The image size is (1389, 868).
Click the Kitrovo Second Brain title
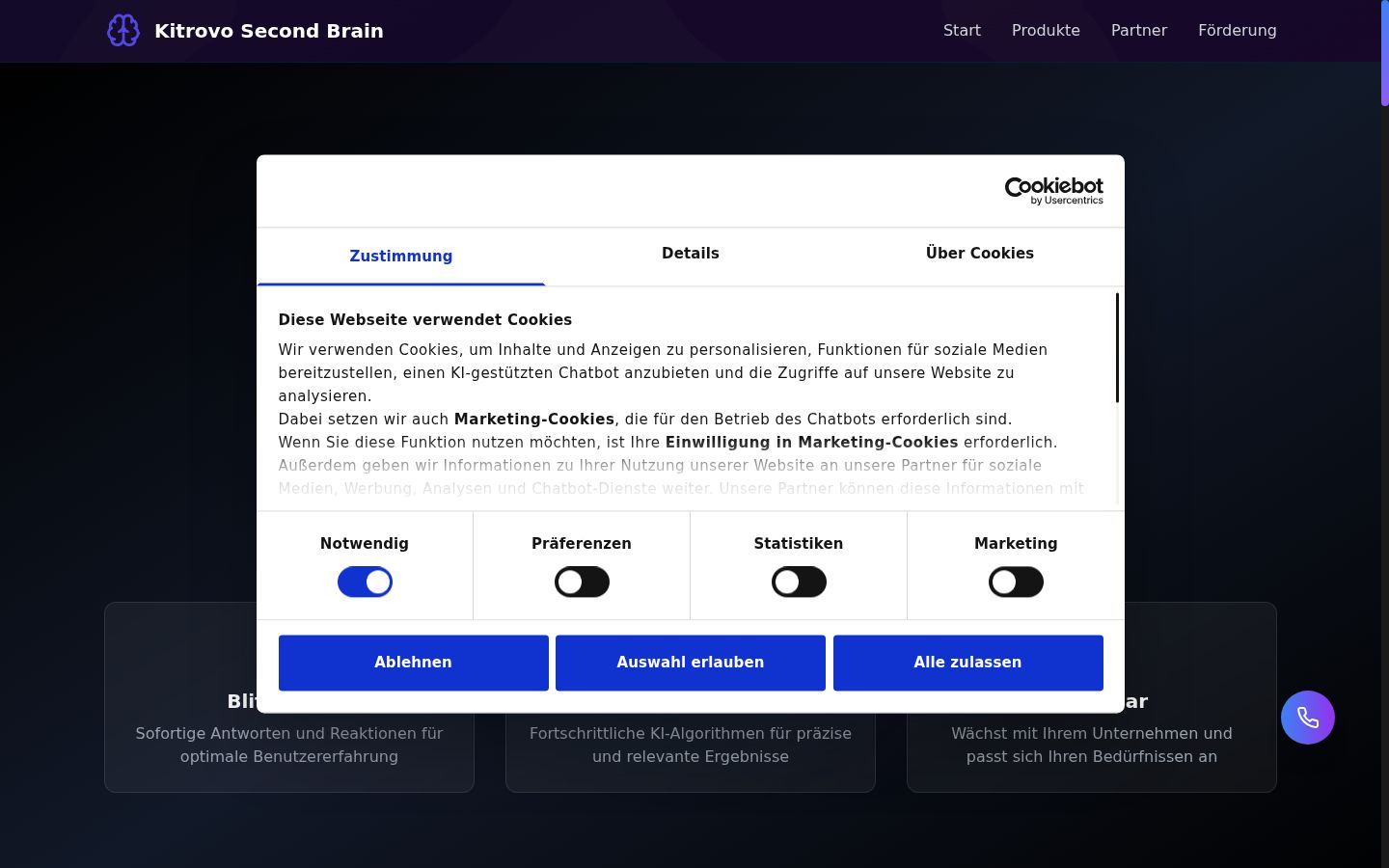pyautogui.click(x=269, y=31)
